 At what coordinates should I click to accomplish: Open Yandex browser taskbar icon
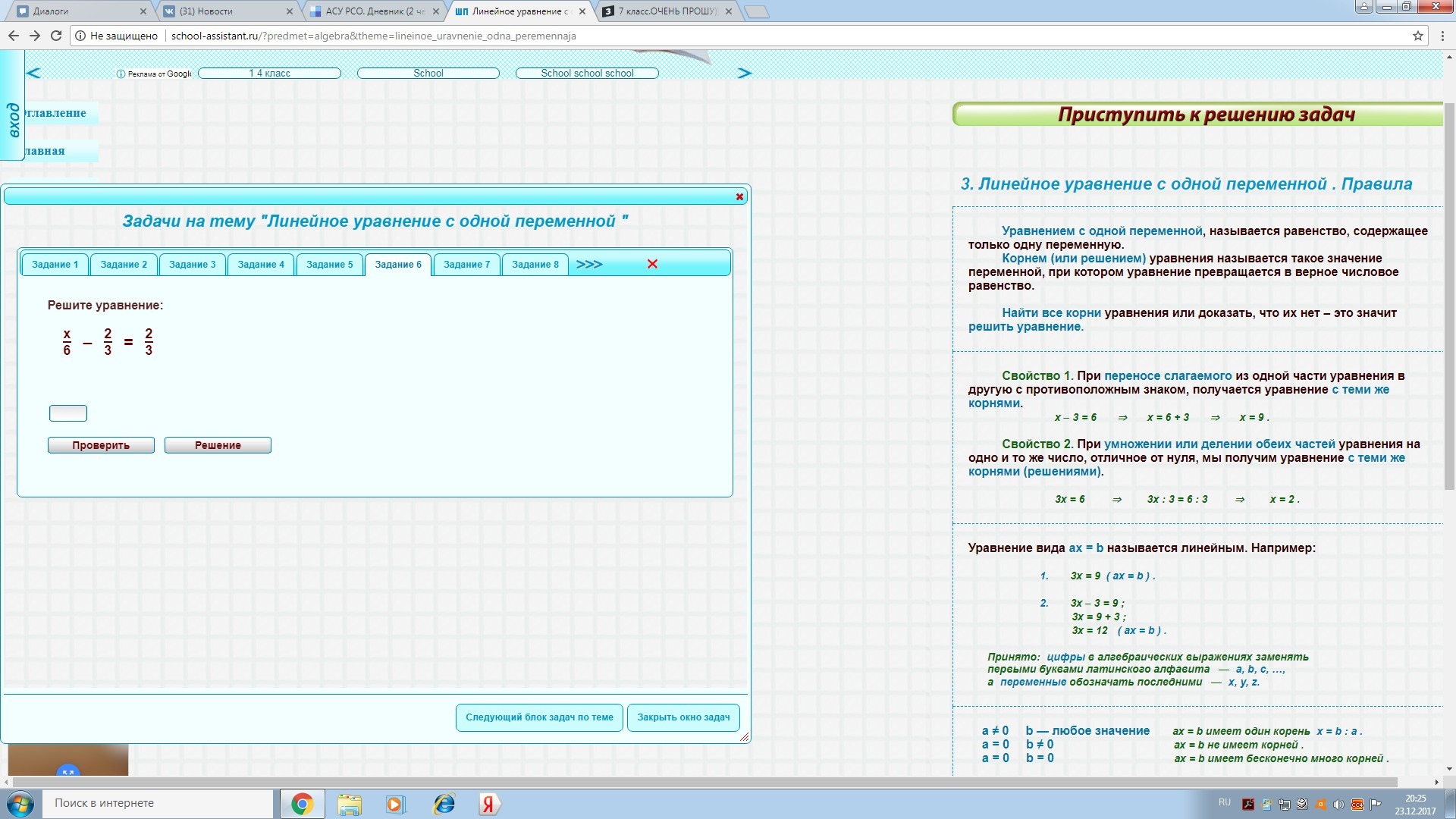pos(488,804)
